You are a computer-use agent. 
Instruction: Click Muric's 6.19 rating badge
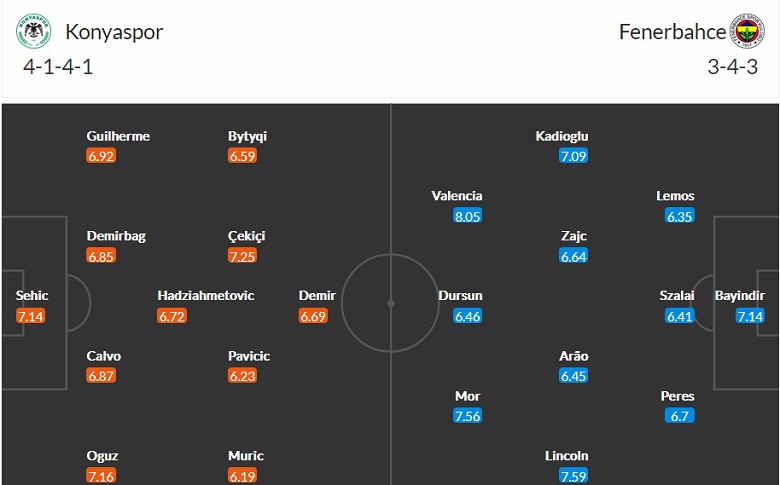pos(243,476)
